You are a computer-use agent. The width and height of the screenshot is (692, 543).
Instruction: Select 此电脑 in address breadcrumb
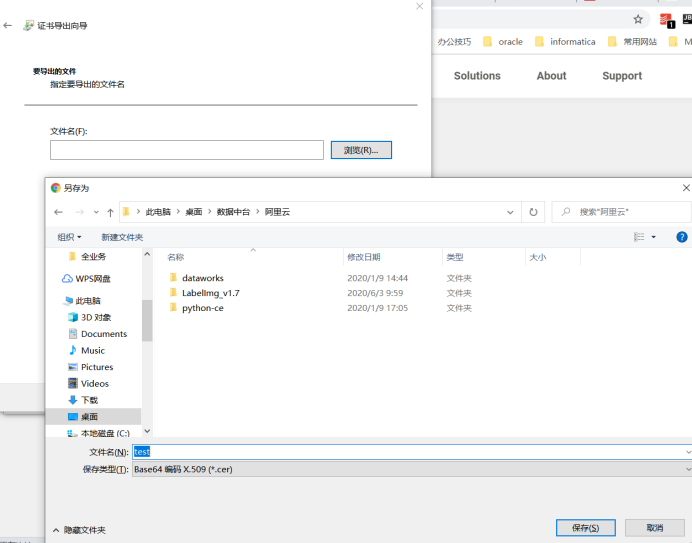pos(158,212)
